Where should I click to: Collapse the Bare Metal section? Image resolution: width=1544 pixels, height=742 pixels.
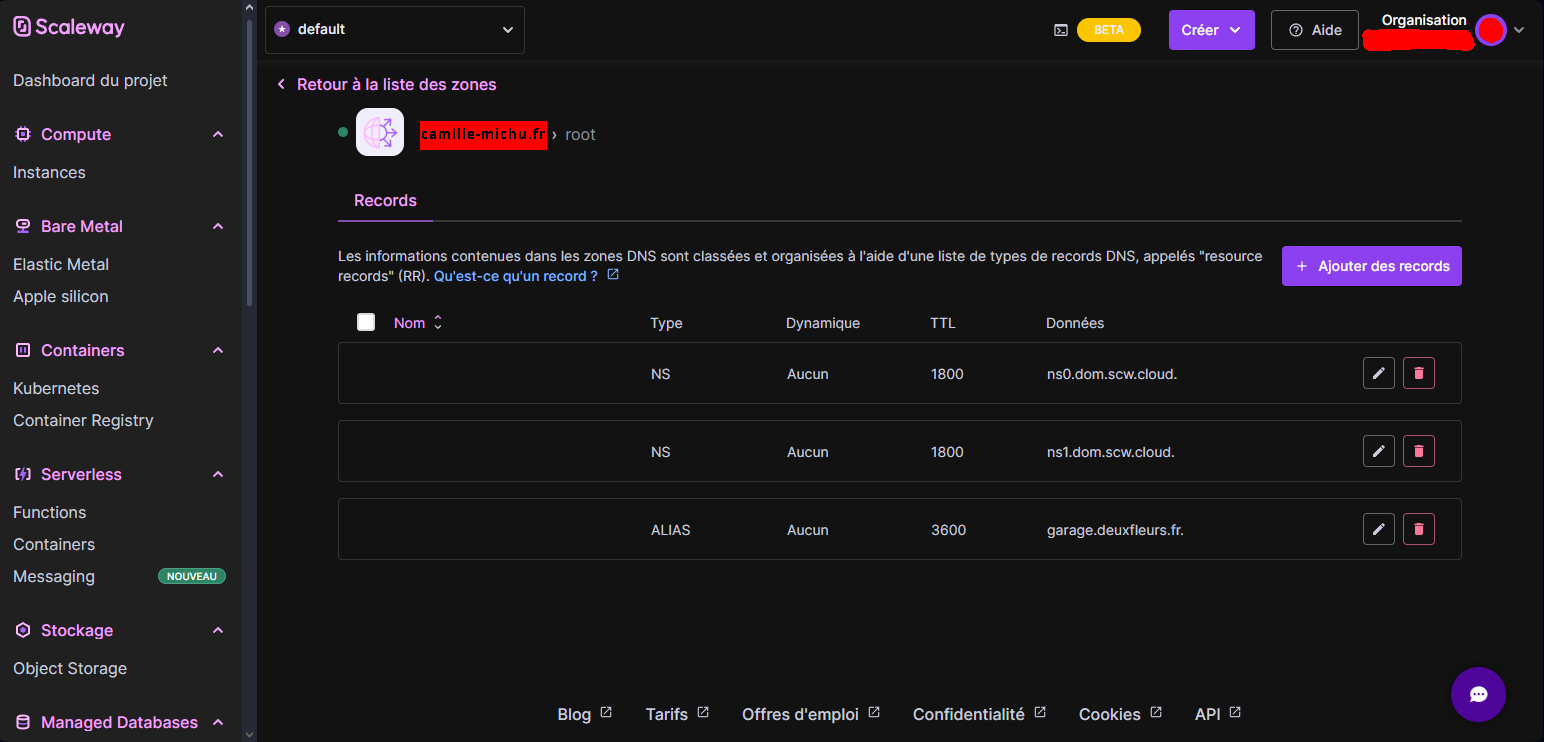click(x=218, y=226)
